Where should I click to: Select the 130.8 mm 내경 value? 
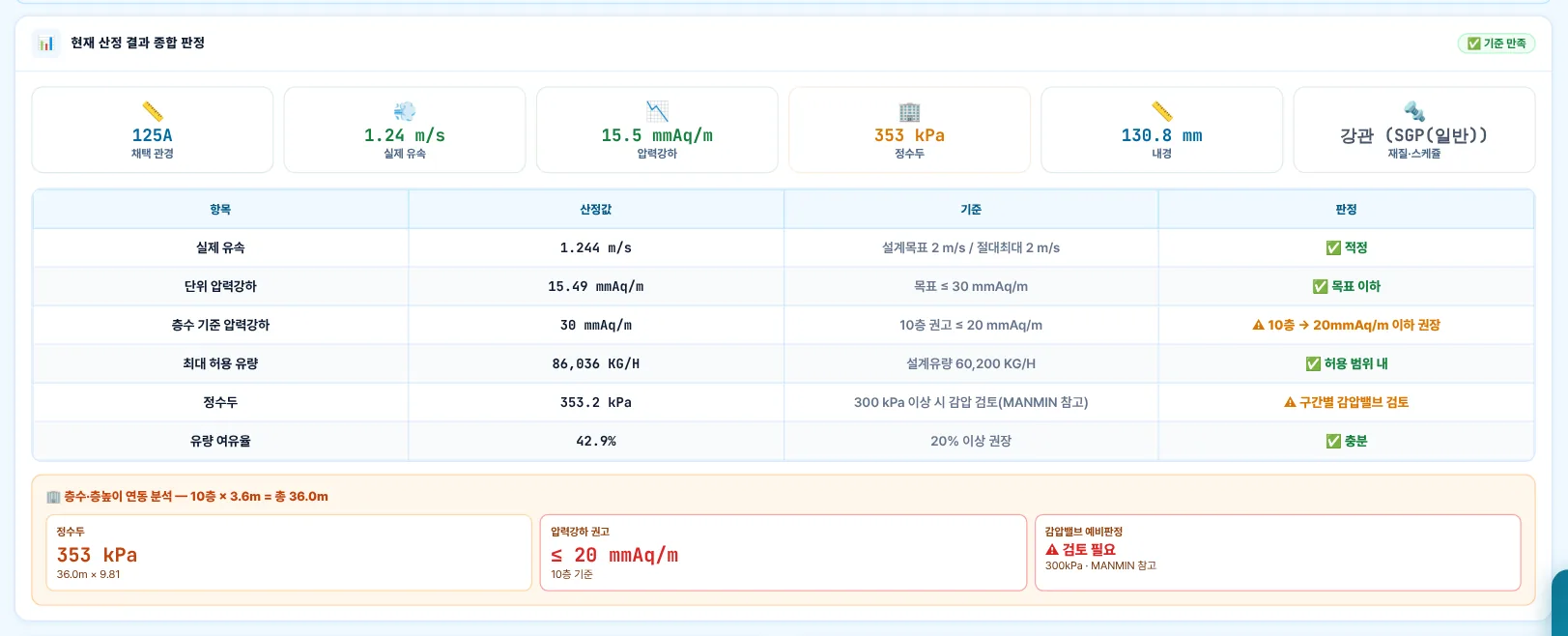1161,135
